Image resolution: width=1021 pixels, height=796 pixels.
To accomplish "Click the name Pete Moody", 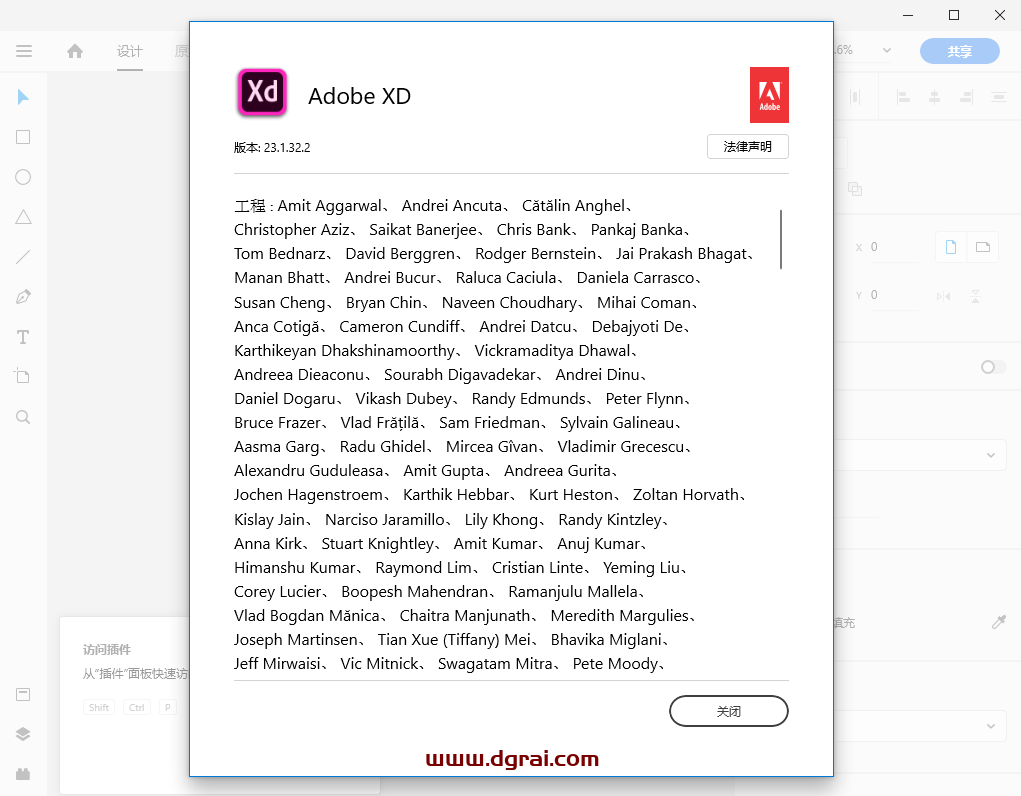I will 615,664.
